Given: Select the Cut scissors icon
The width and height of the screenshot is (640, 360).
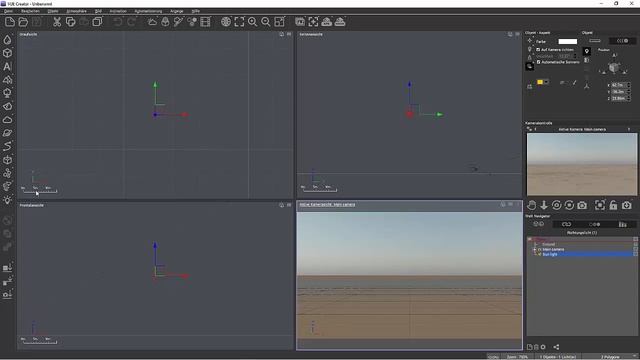Looking at the screenshot, I should tap(57, 22).
